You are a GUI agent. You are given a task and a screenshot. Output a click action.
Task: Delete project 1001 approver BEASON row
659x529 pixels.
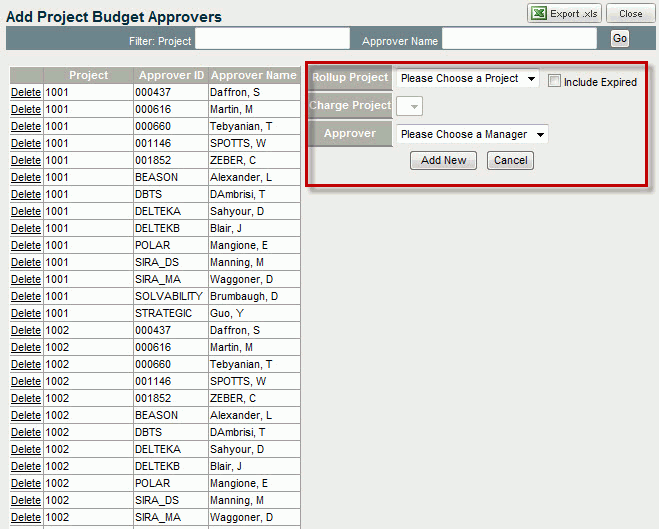26,177
